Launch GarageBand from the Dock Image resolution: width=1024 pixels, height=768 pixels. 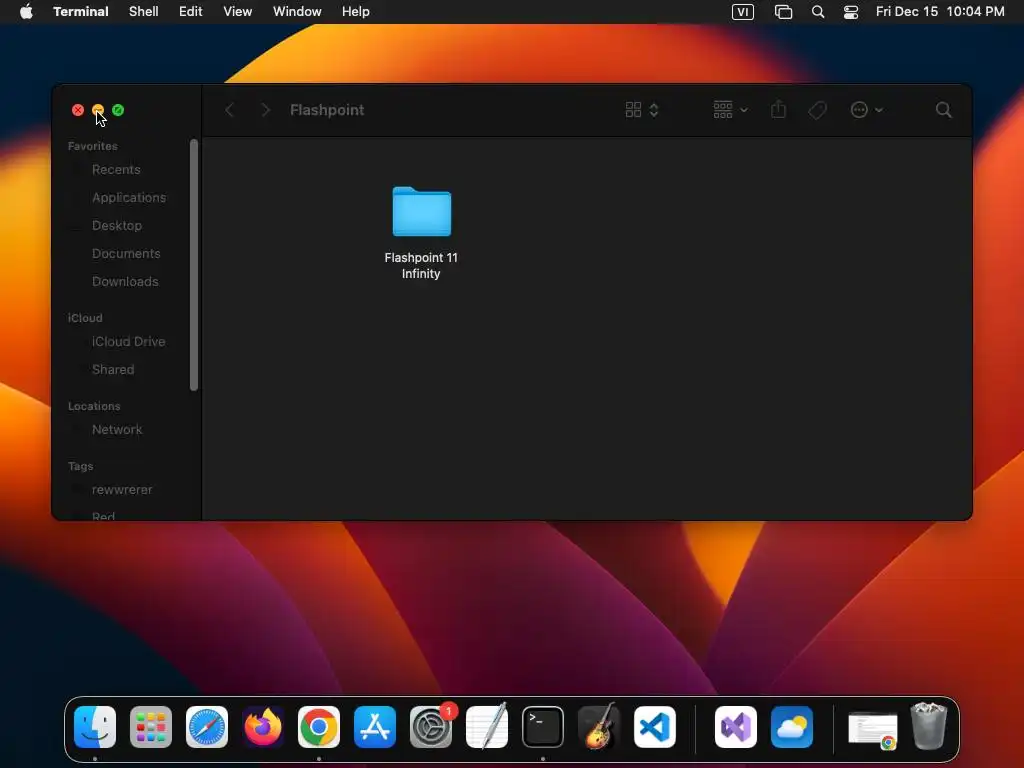(x=599, y=727)
